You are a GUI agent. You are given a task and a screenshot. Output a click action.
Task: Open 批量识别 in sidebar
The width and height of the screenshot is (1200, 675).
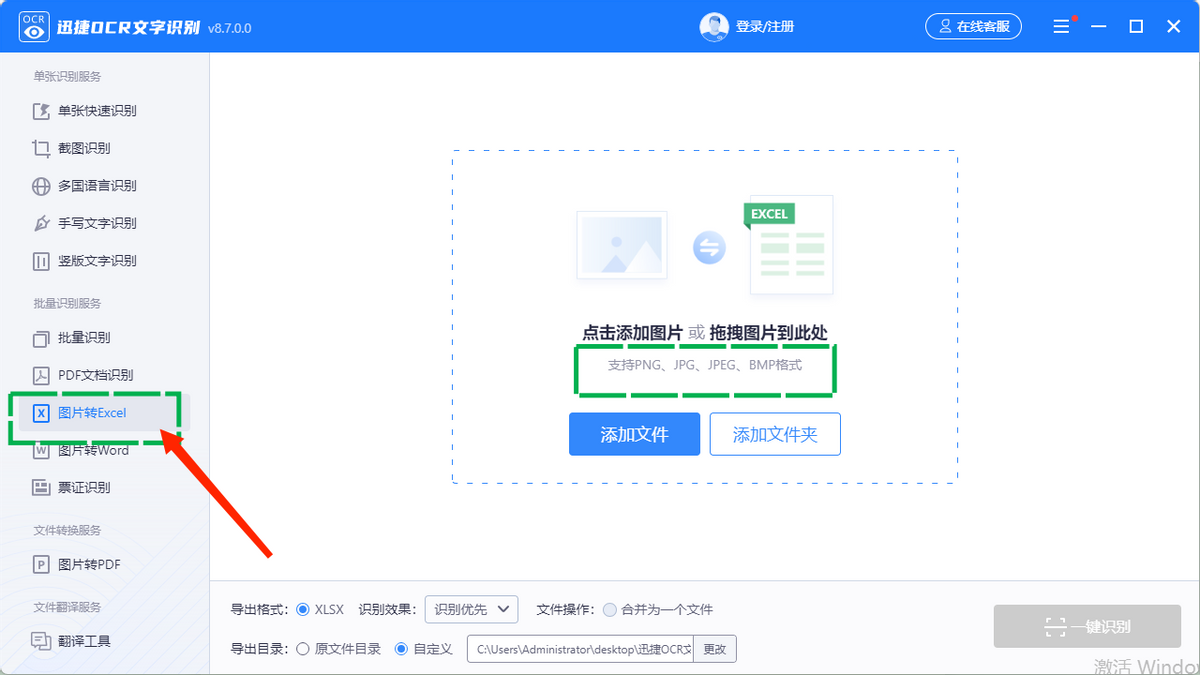click(84, 338)
